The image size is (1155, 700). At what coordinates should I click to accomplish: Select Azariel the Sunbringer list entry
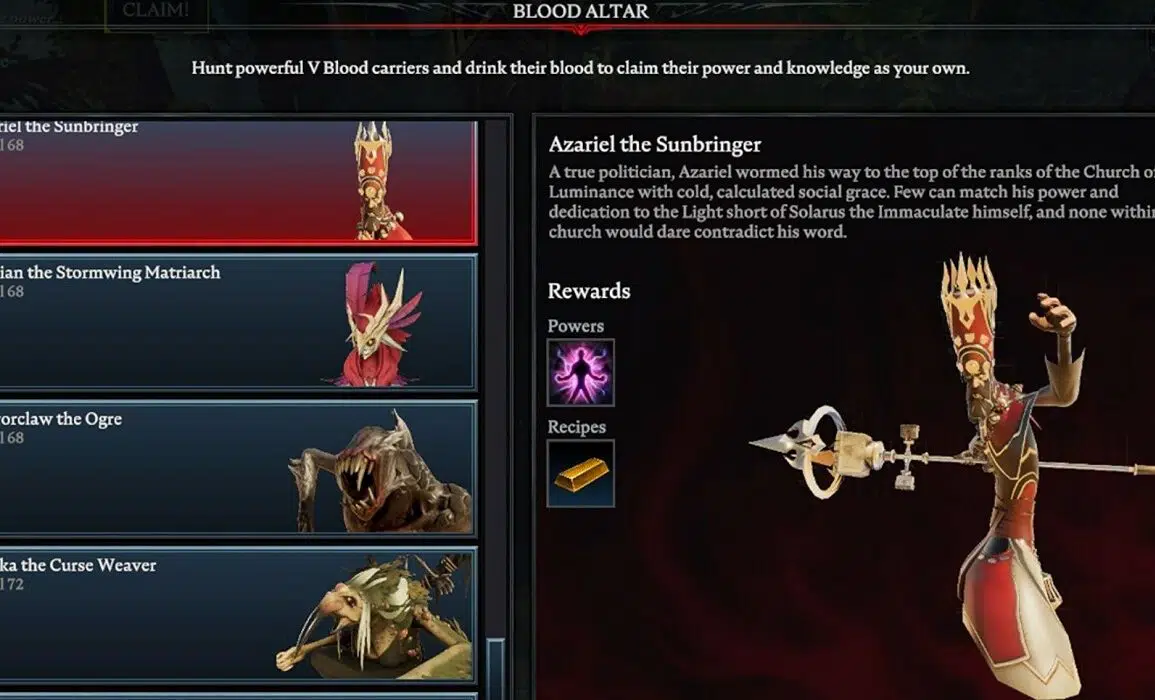coord(238,182)
